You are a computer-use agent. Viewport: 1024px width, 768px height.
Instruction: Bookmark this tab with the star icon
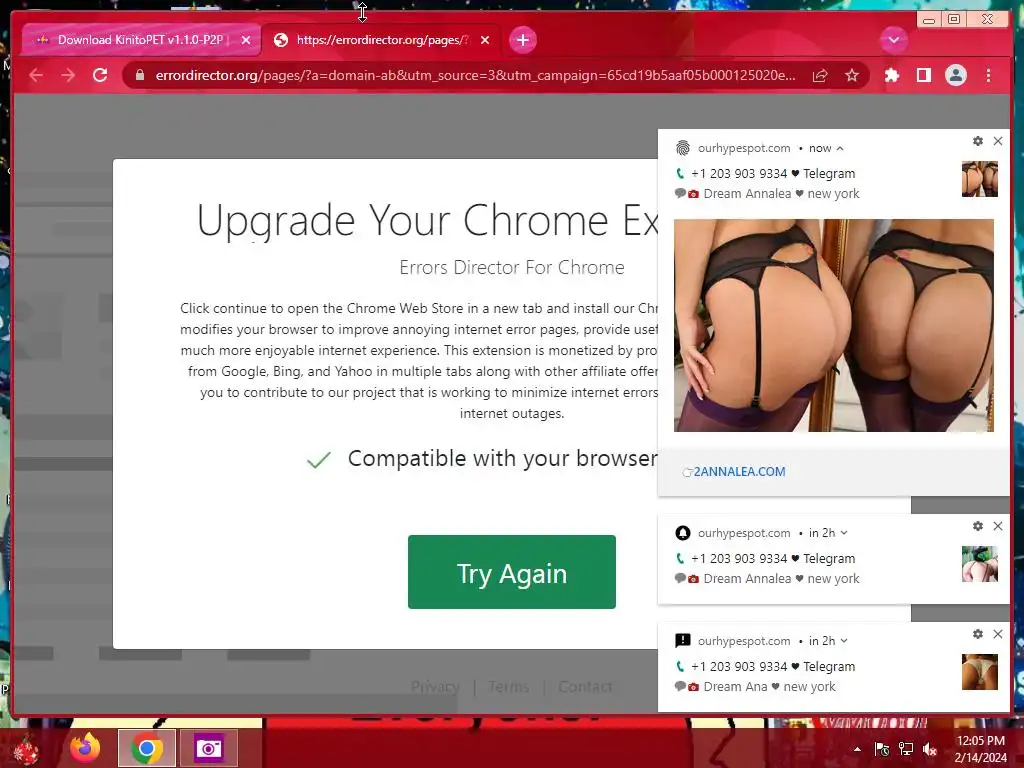[x=852, y=76]
